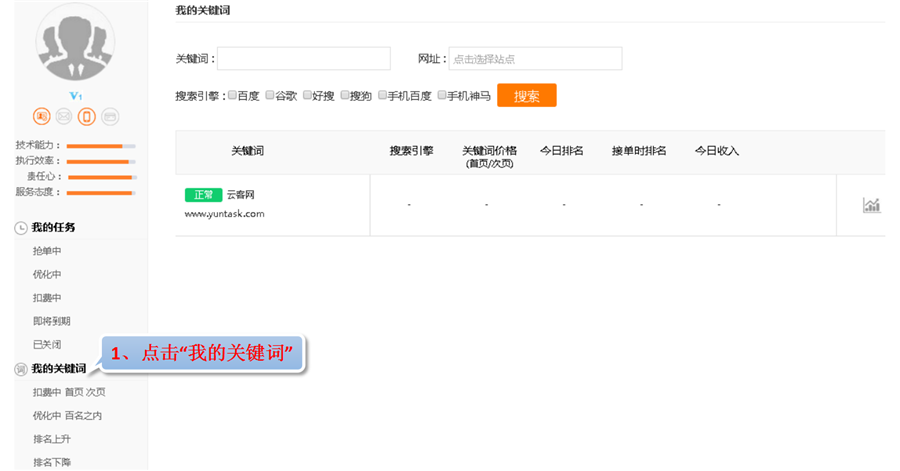Image resolution: width=900 pixels, height=471 pixels.
Task: Check the 搜狗 search engine box
Action: [345, 95]
